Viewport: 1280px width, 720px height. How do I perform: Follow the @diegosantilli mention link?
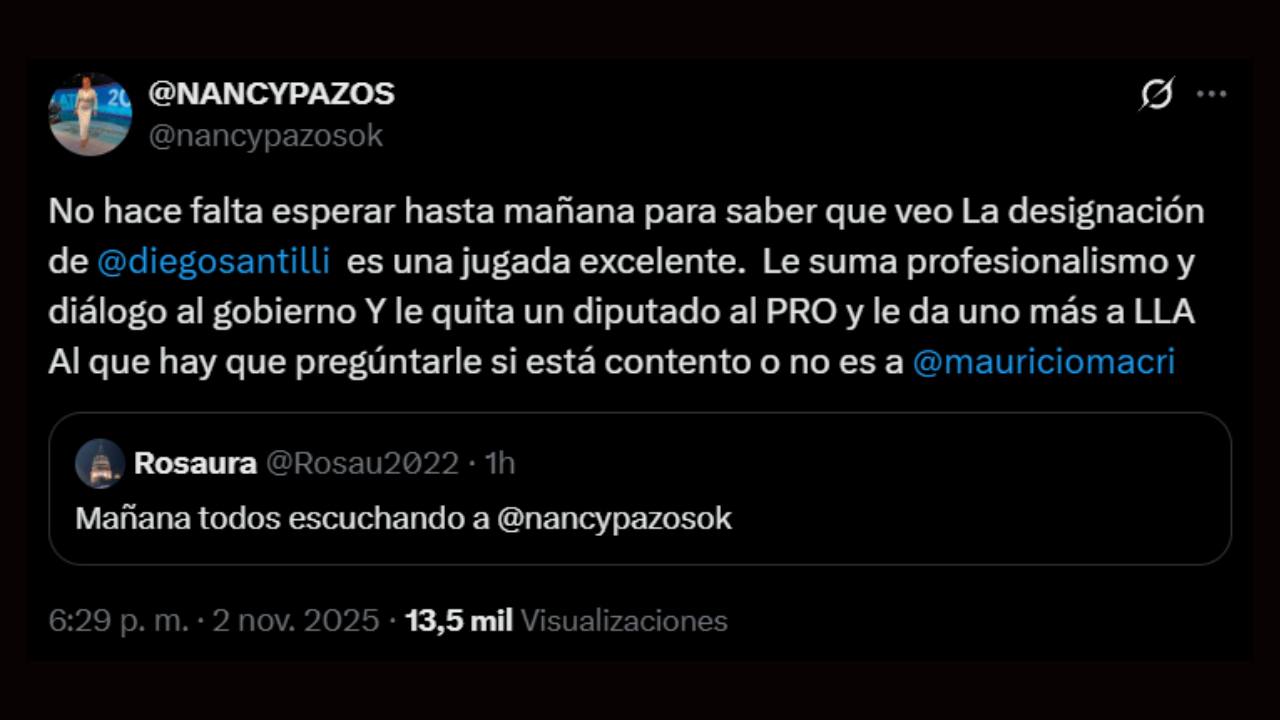pyautogui.click(x=213, y=261)
